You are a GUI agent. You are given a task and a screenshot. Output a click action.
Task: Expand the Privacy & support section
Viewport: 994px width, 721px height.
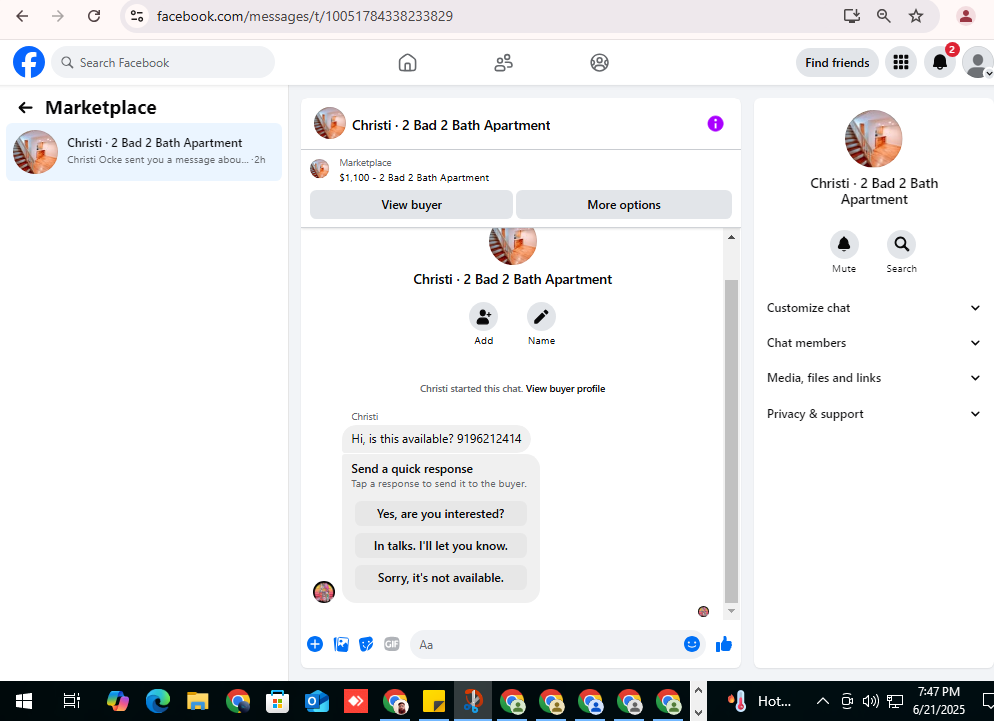tap(874, 413)
